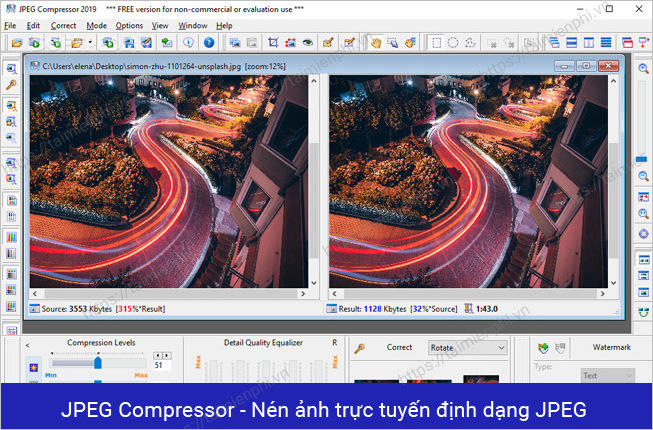Click the R button in Detail Quality Equalizer
This screenshot has height=430, width=653.
click(x=334, y=343)
